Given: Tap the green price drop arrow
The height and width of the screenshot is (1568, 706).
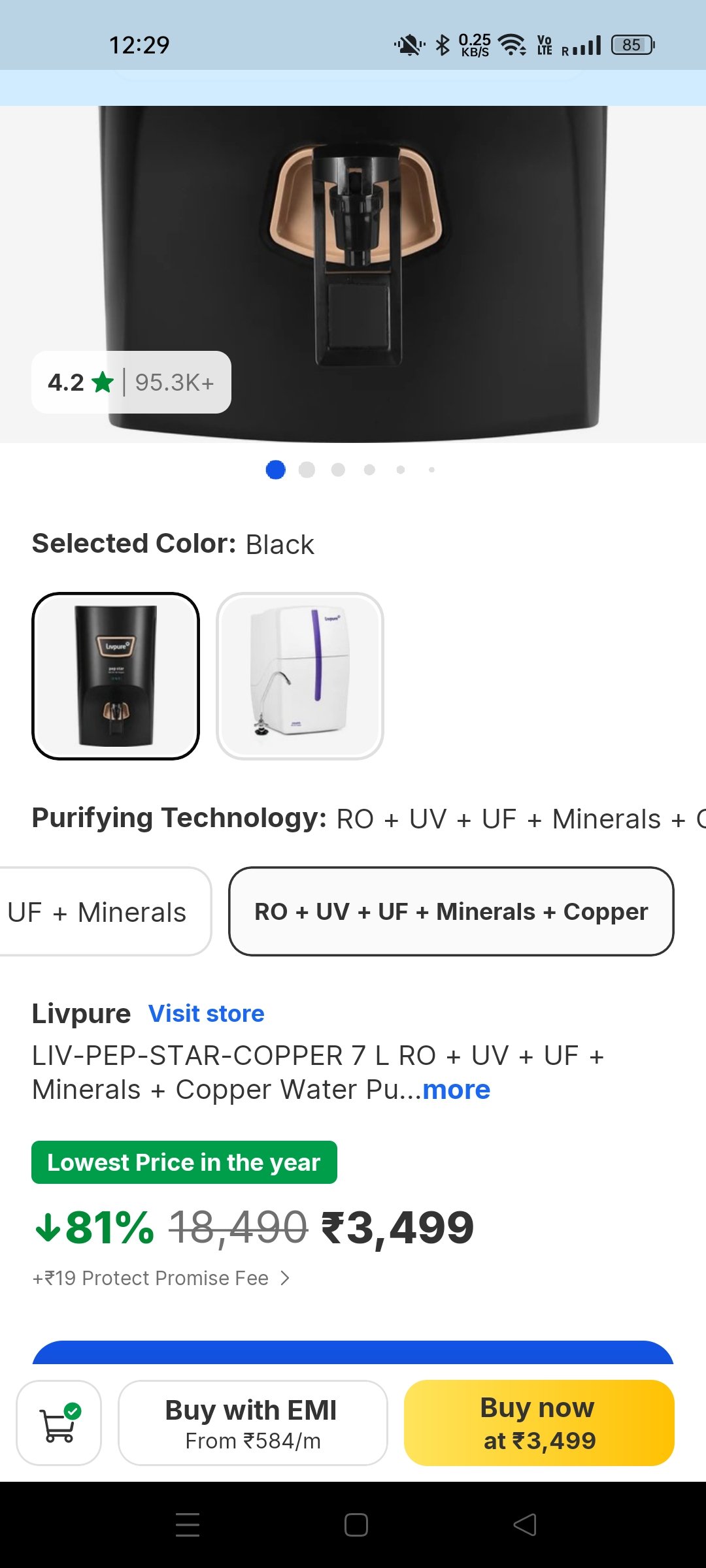Looking at the screenshot, I should 48,1227.
